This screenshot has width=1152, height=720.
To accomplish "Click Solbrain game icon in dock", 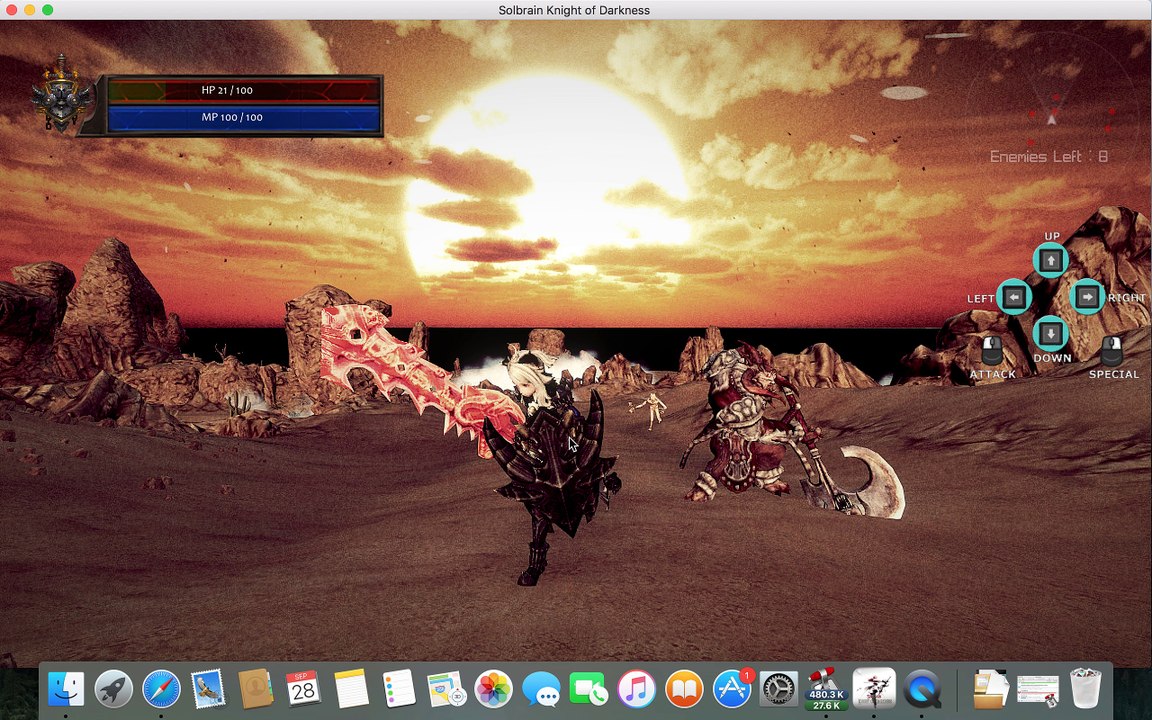I will (874, 688).
